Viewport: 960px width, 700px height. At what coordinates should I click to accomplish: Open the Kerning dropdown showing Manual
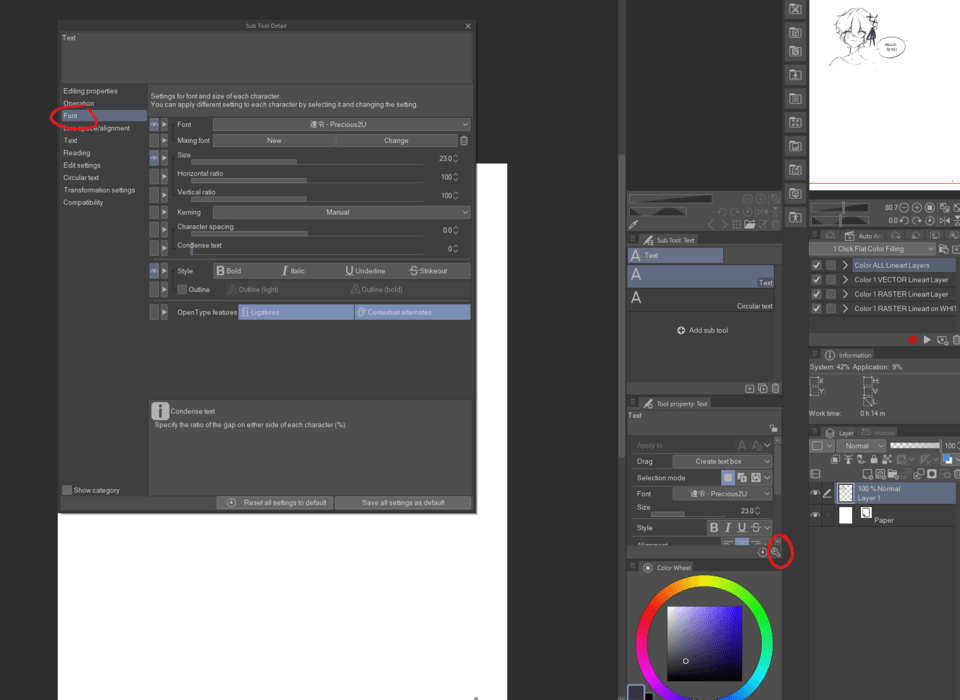pos(342,213)
